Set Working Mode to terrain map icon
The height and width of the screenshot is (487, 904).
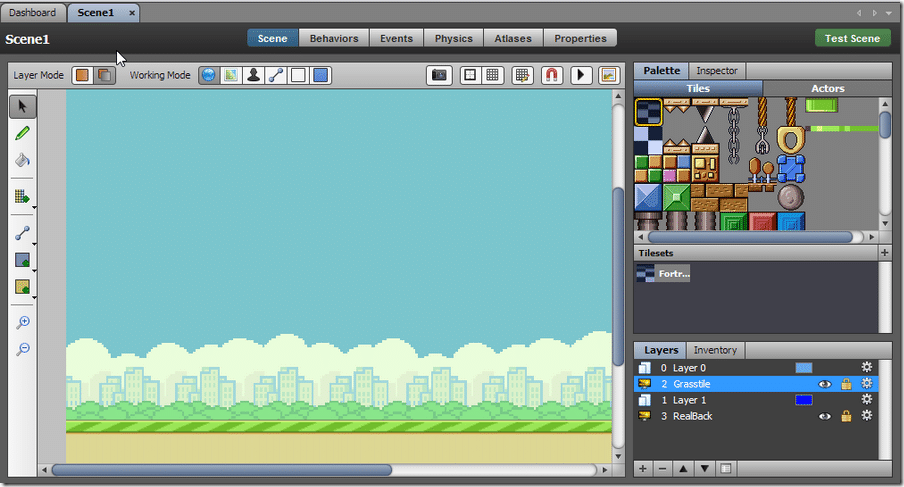coord(231,75)
